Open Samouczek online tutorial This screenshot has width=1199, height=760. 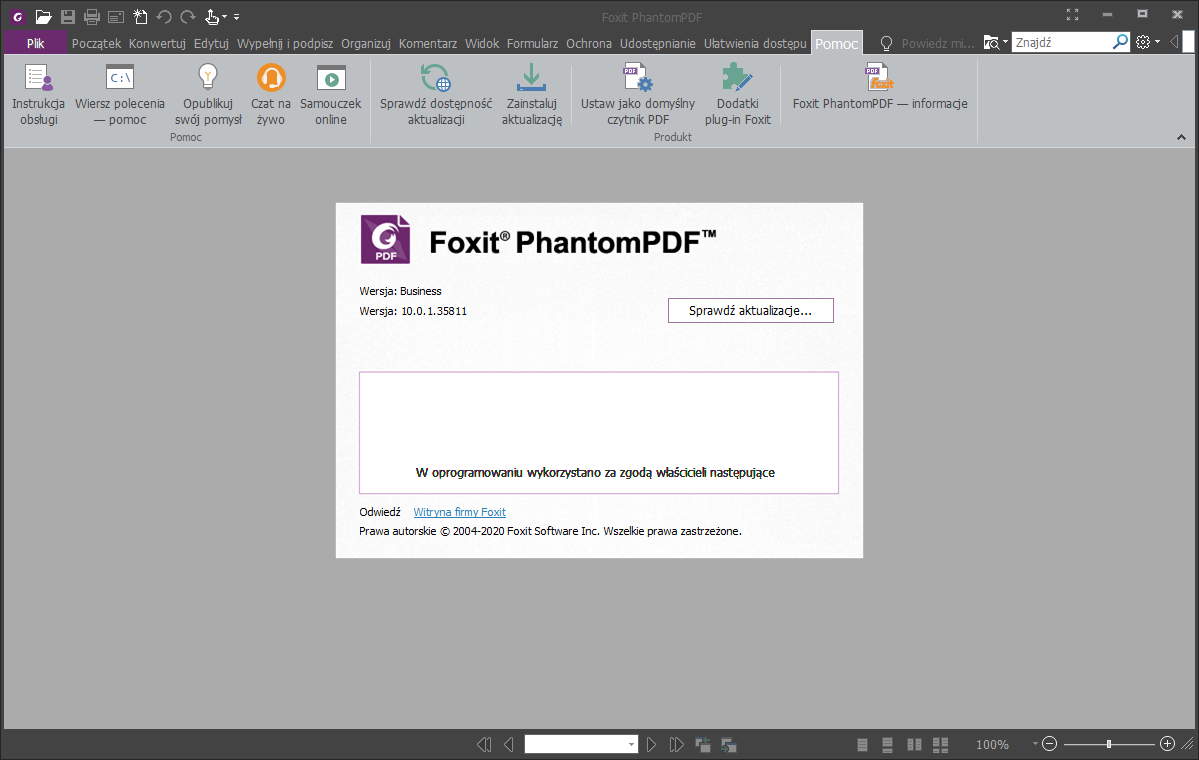tap(330, 95)
